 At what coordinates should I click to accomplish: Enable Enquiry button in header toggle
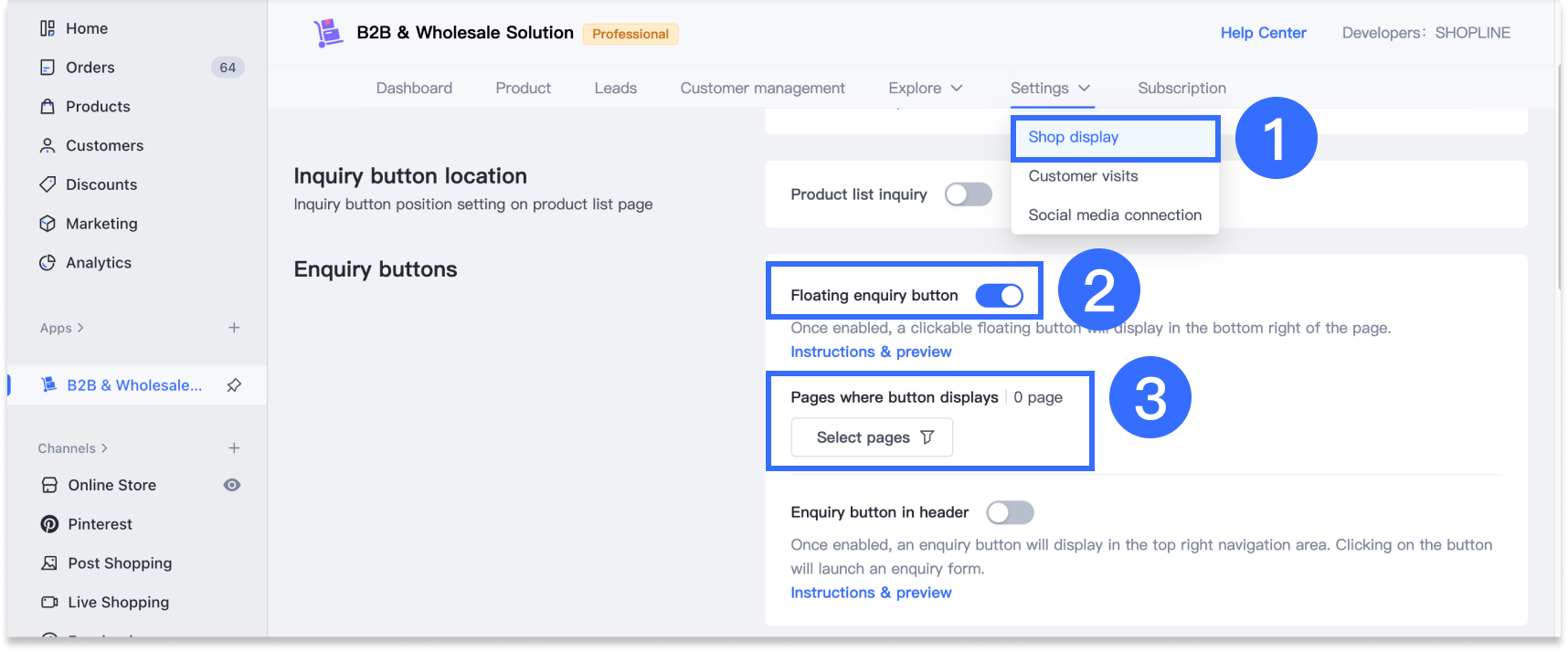pyautogui.click(x=1010, y=512)
